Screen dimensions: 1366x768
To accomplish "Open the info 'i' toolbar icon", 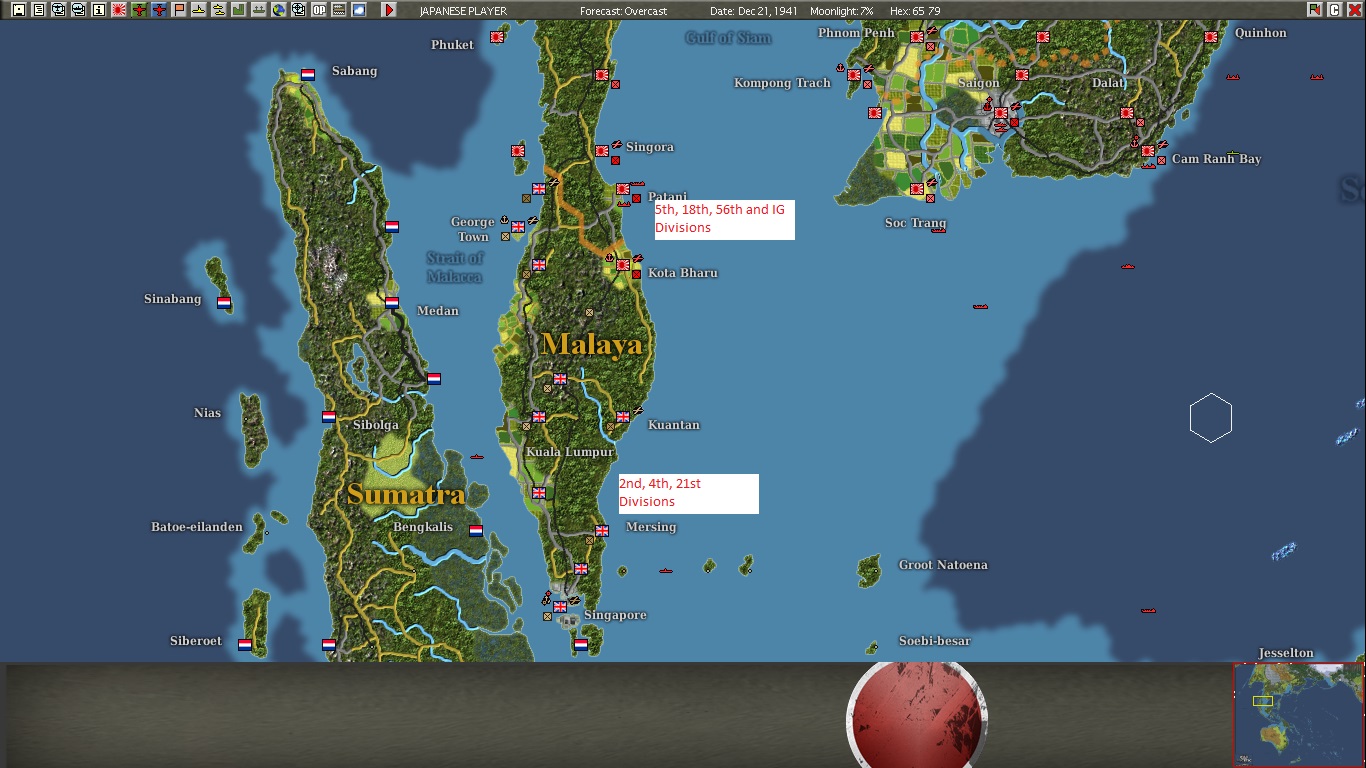I will pyautogui.click(x=98, y=10).
